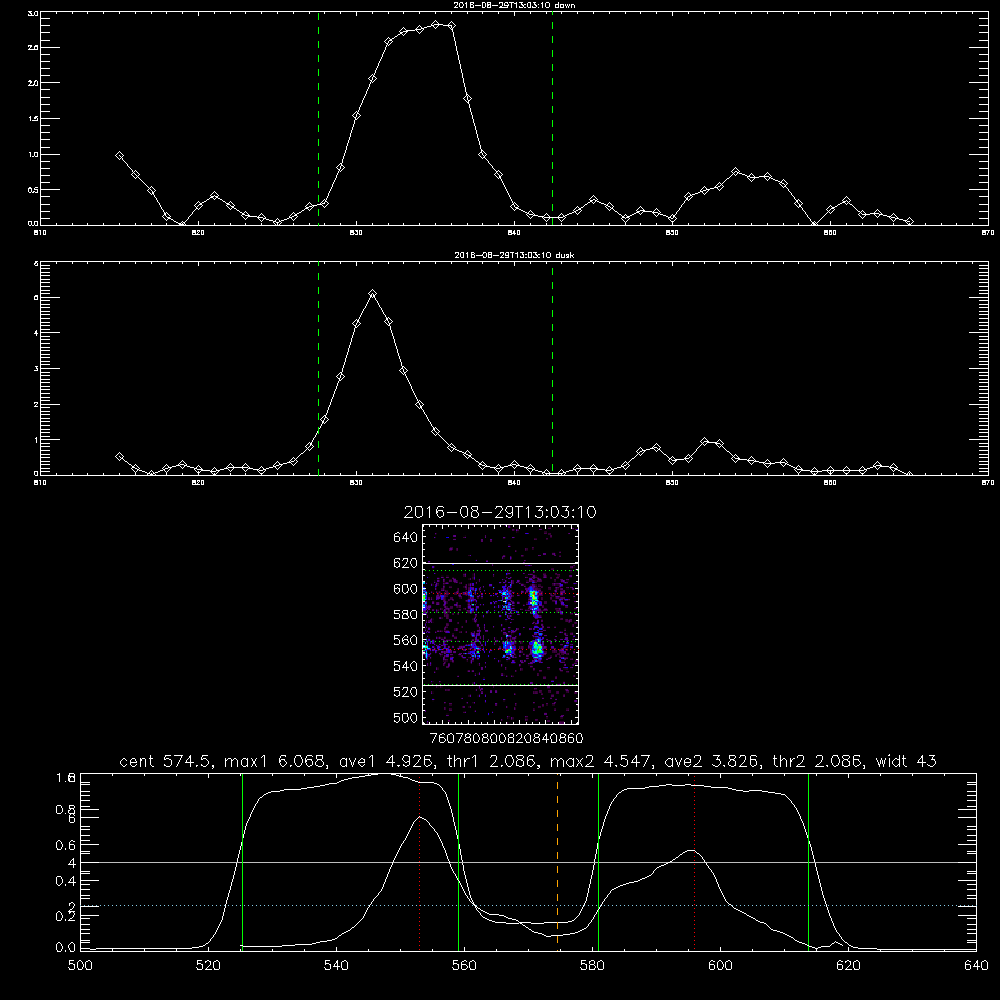The image size is (1000, 1000).
Task: Click the 520 x-axis label of bottom profile plot
Action: point(208,966)
